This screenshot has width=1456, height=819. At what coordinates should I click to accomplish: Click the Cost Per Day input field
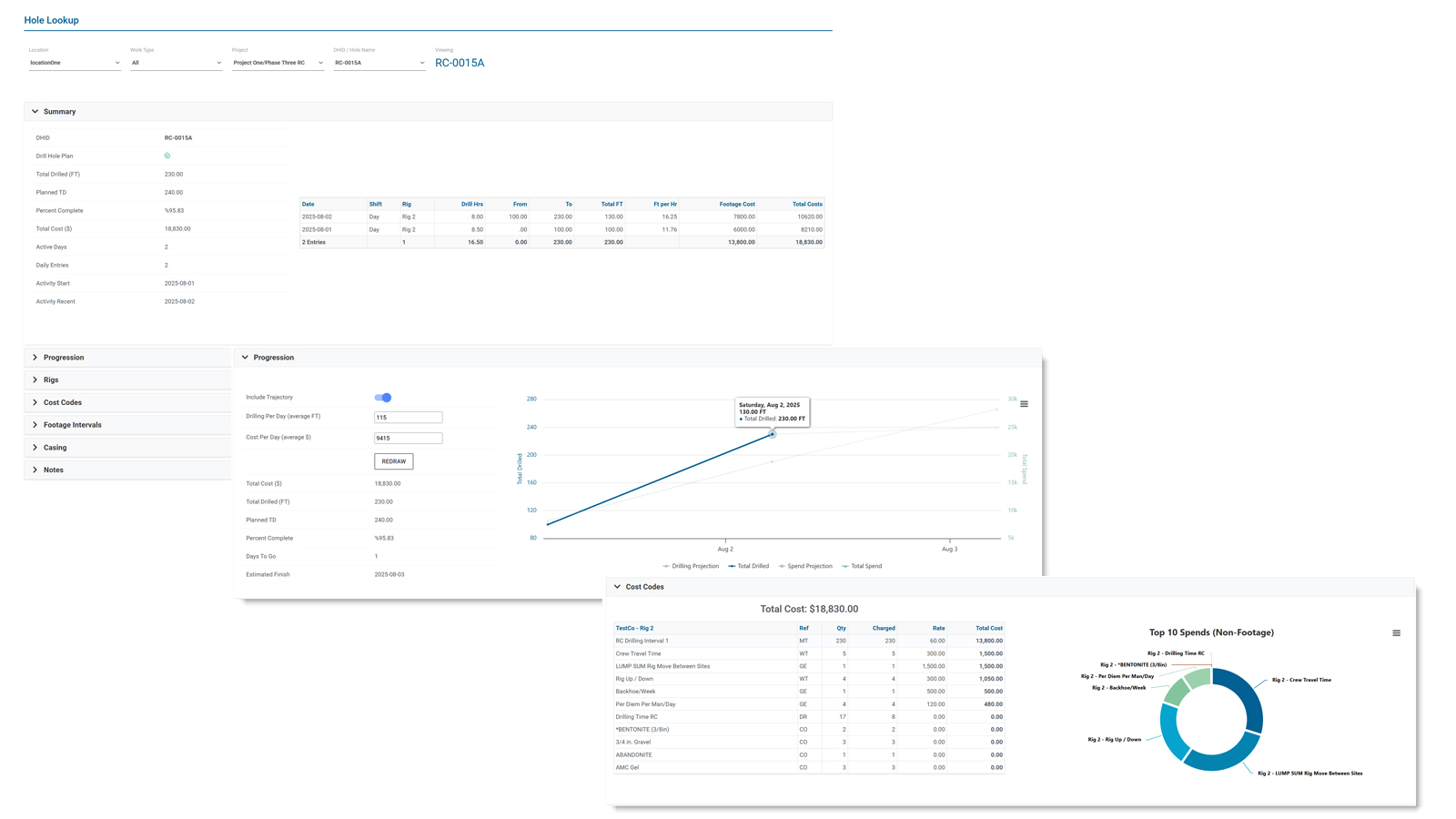pos(408,439)
